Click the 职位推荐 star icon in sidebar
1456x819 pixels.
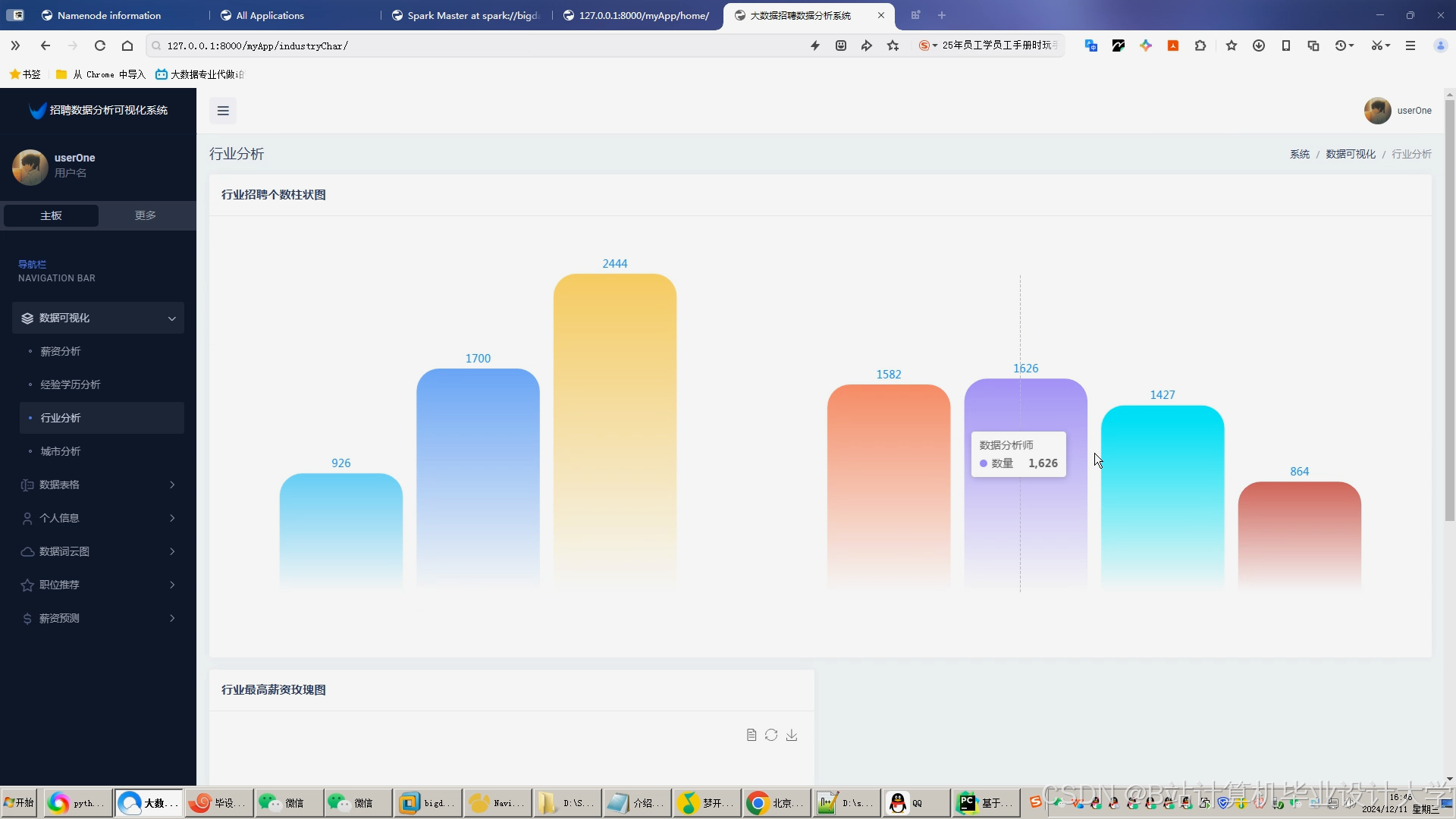27,585
